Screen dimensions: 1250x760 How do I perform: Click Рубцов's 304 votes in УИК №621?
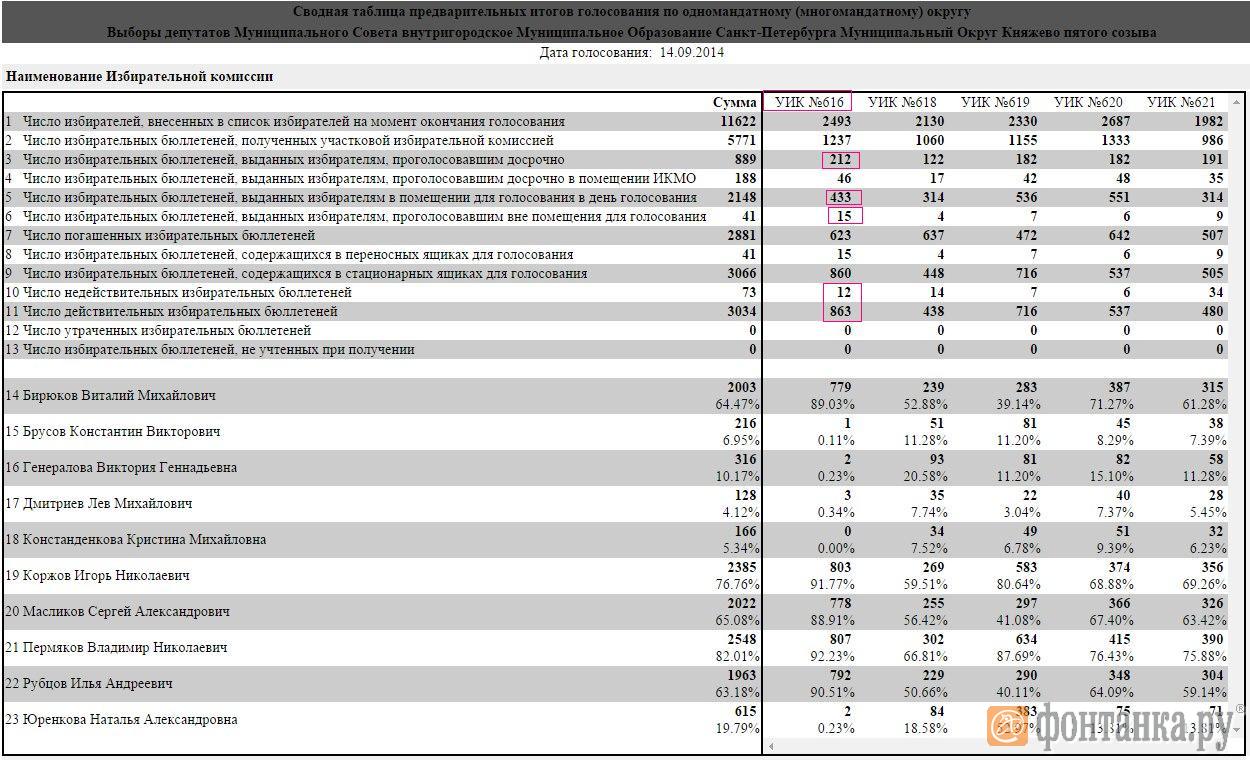[x=1211, y=675]
